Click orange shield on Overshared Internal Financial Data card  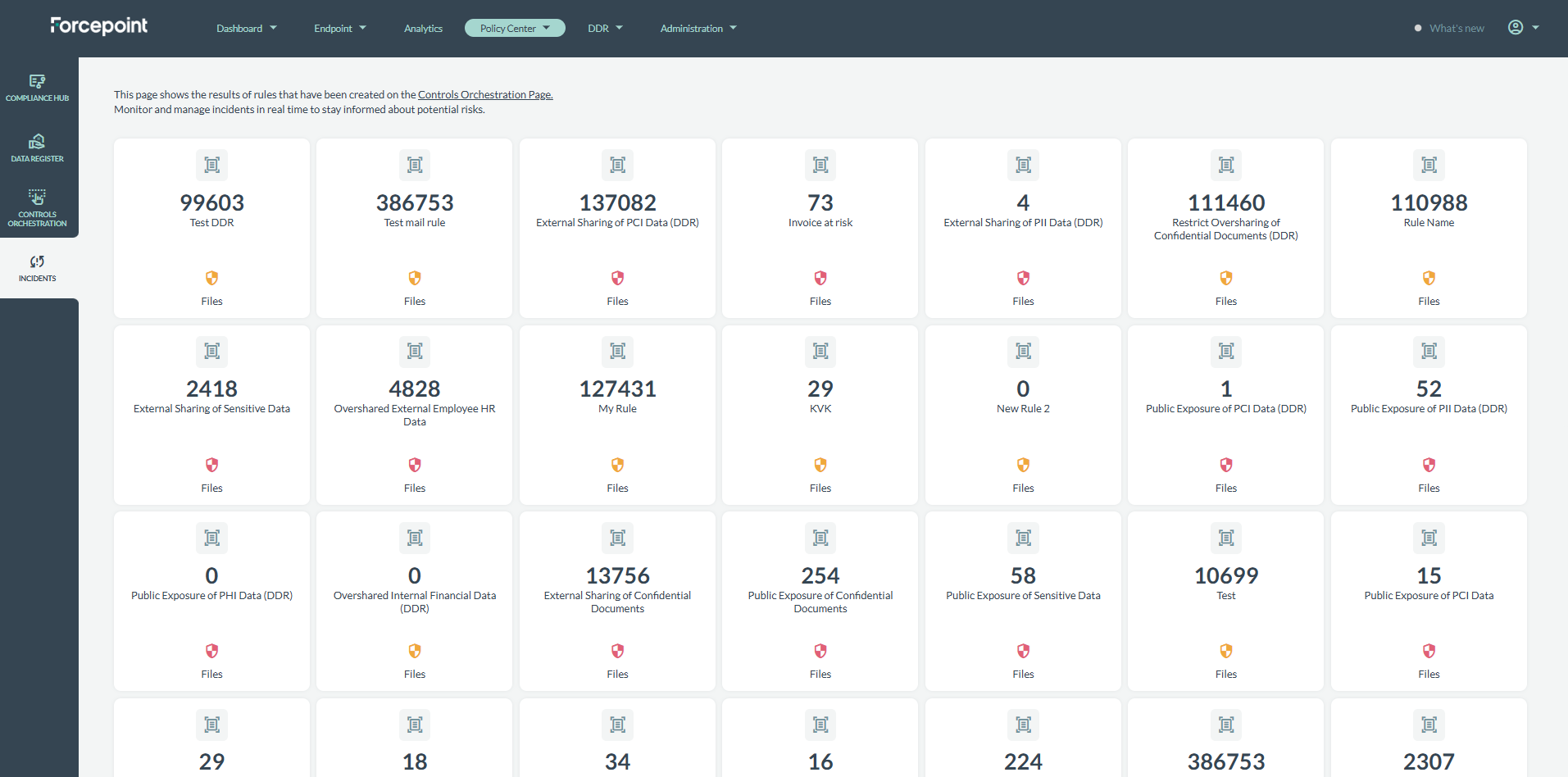pos(415,651)
